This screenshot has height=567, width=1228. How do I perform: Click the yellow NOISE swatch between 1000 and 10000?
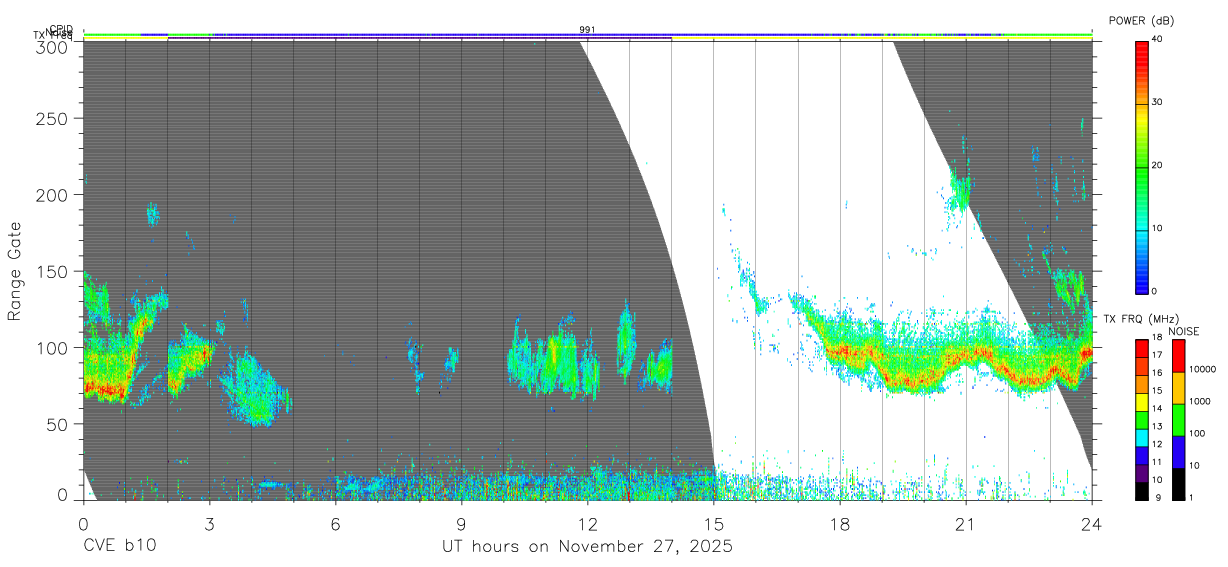point(1178,388)
